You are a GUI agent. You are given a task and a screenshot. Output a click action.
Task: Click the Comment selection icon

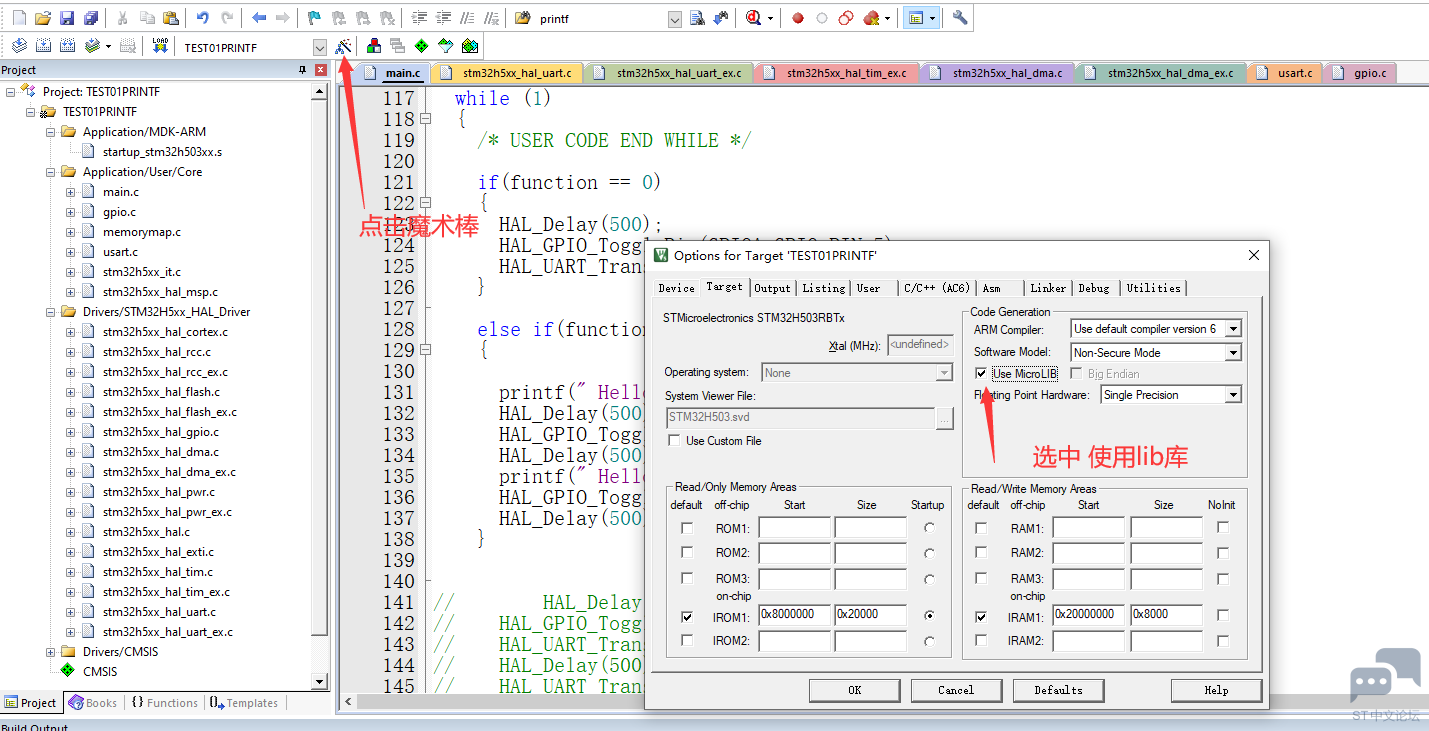pyautogui.click(x=467, y=18)
